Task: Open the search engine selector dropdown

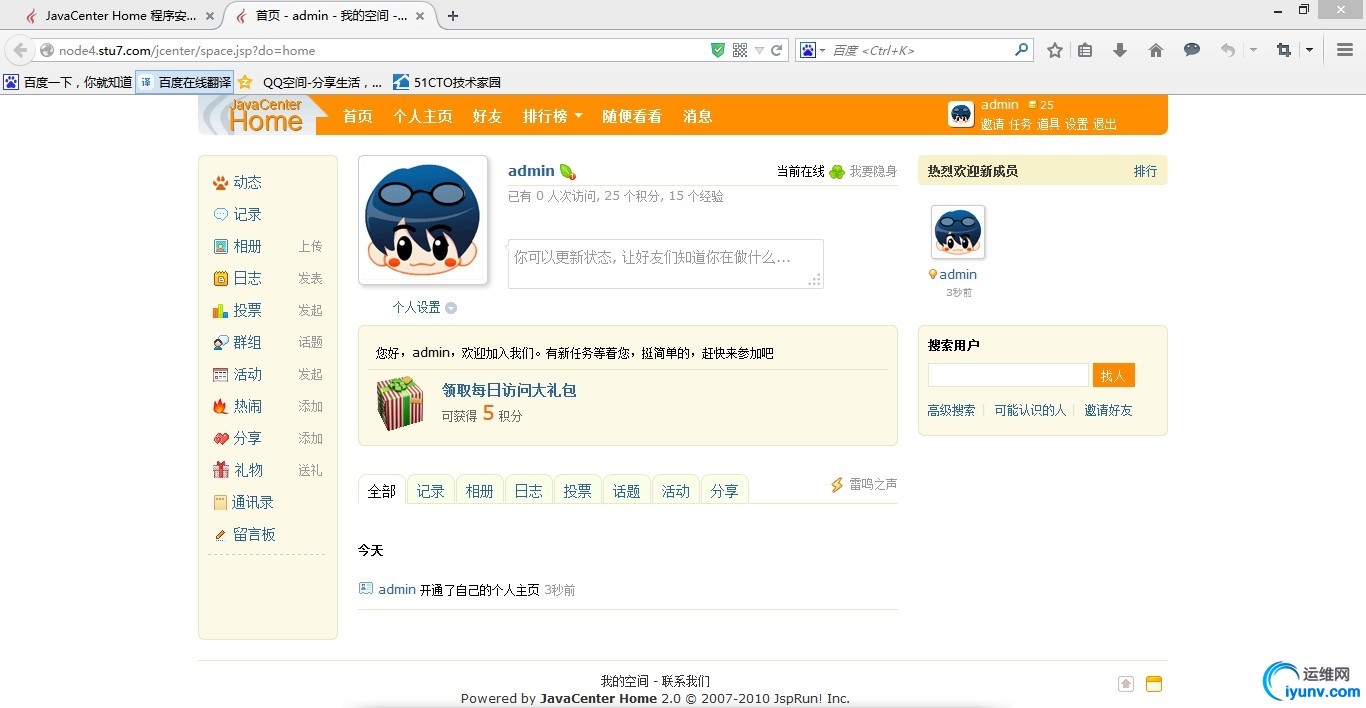Action: click(x=812, y=50)
